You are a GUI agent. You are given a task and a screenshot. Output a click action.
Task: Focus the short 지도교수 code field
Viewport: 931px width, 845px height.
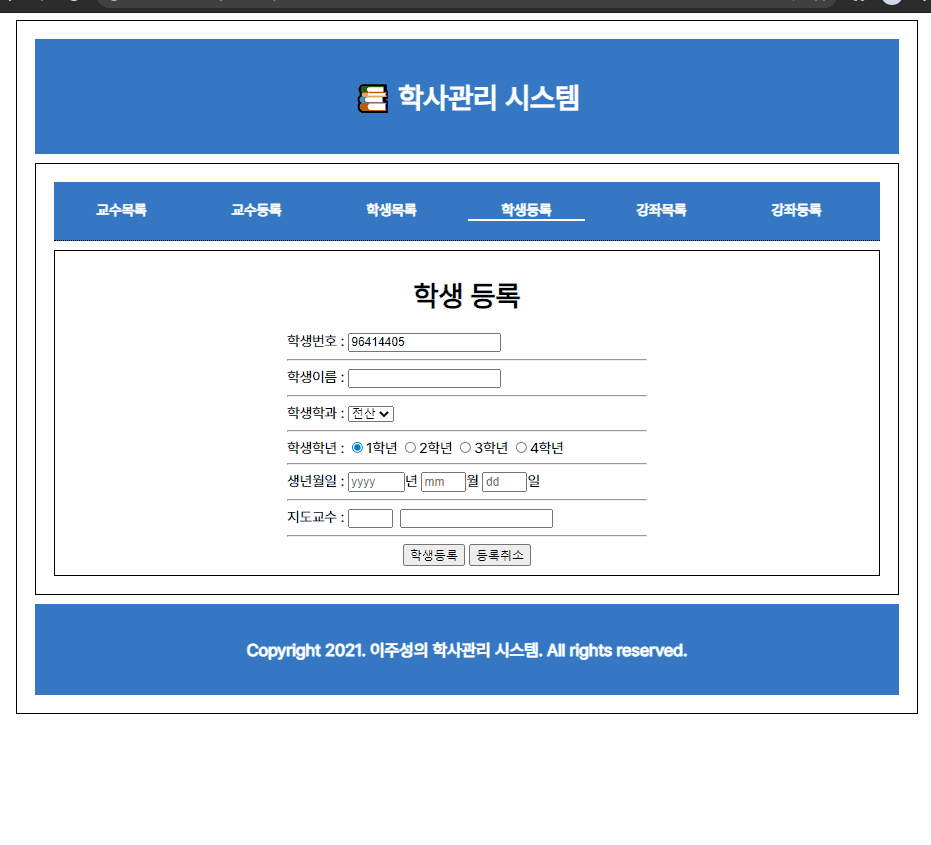(x=370, y=518)
